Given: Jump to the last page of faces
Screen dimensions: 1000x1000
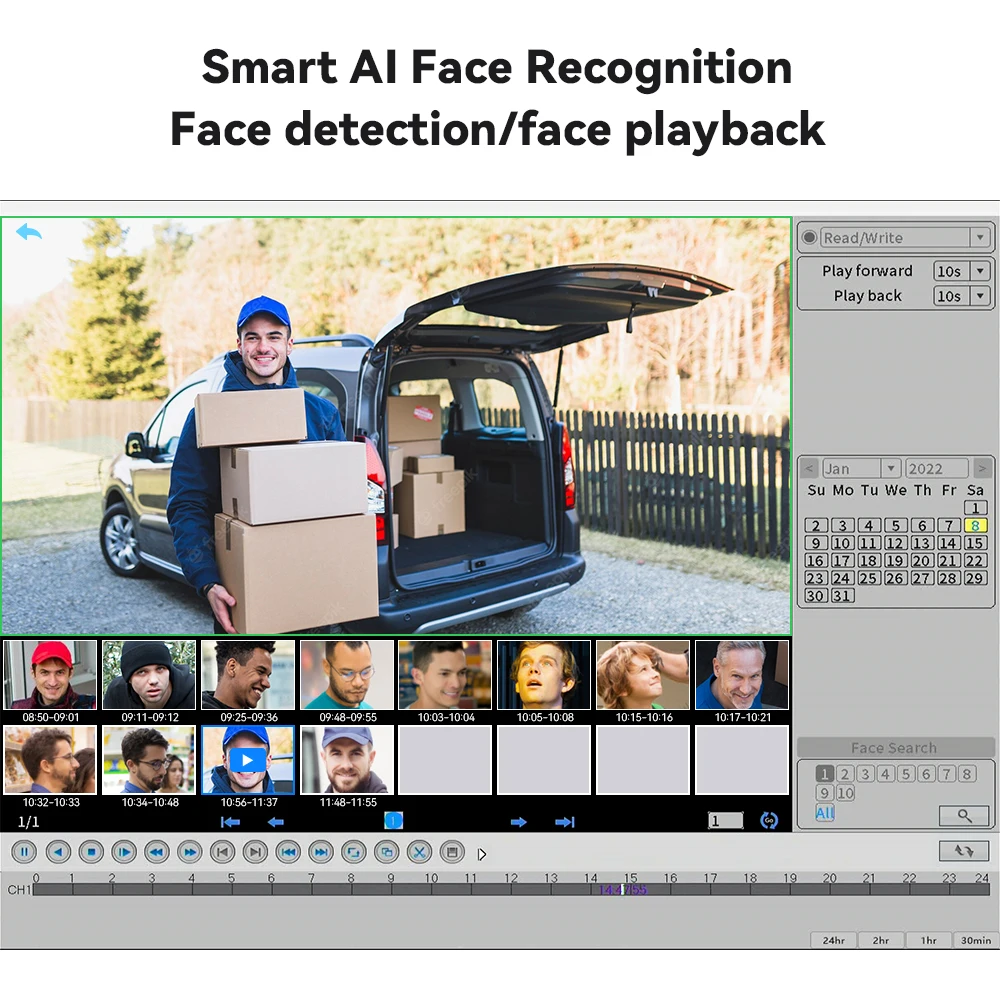Looking at the screenshot, I should coord(565,822).
